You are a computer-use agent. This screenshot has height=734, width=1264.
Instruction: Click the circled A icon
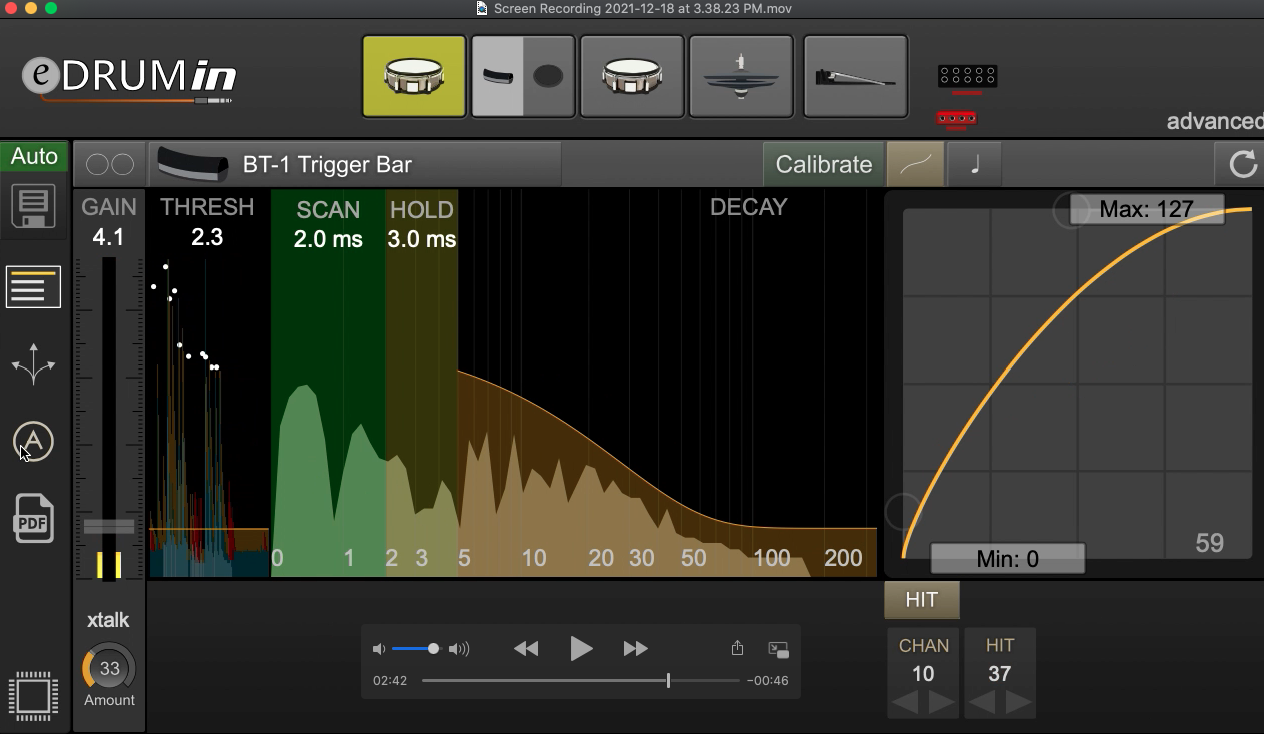(33, 442)
